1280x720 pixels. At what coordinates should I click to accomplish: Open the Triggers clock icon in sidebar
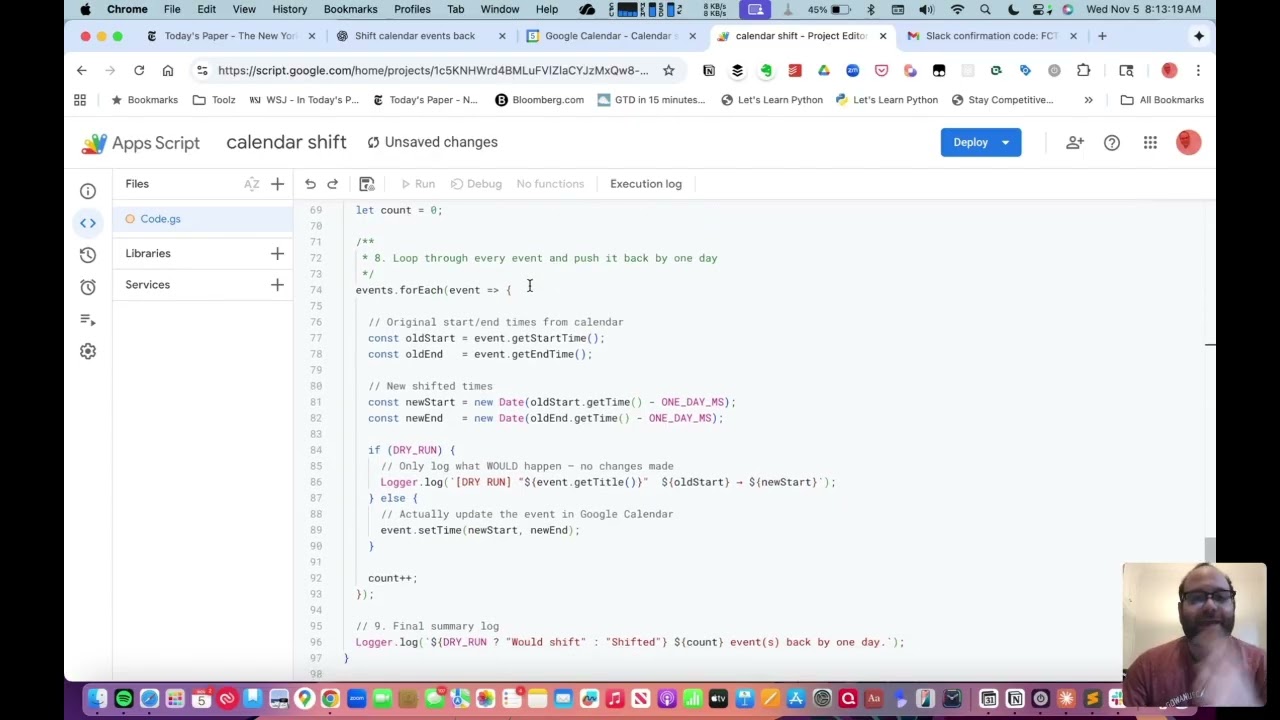click(88, 287)
